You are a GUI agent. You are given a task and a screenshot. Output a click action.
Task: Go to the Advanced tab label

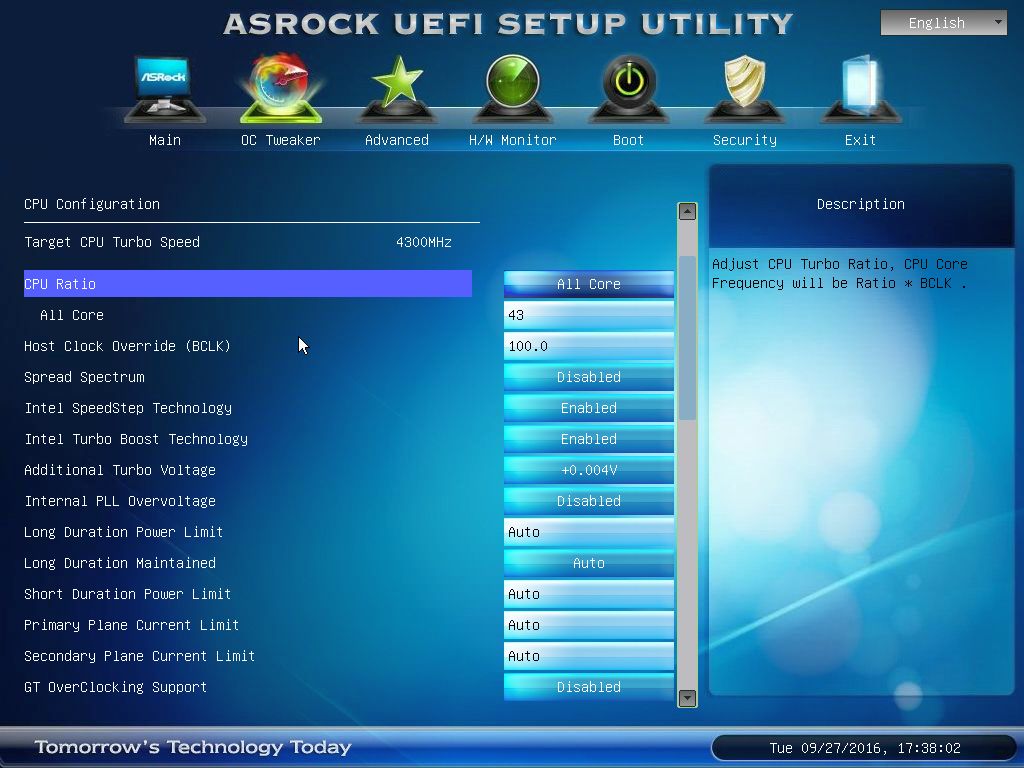[x=396, y=140]
